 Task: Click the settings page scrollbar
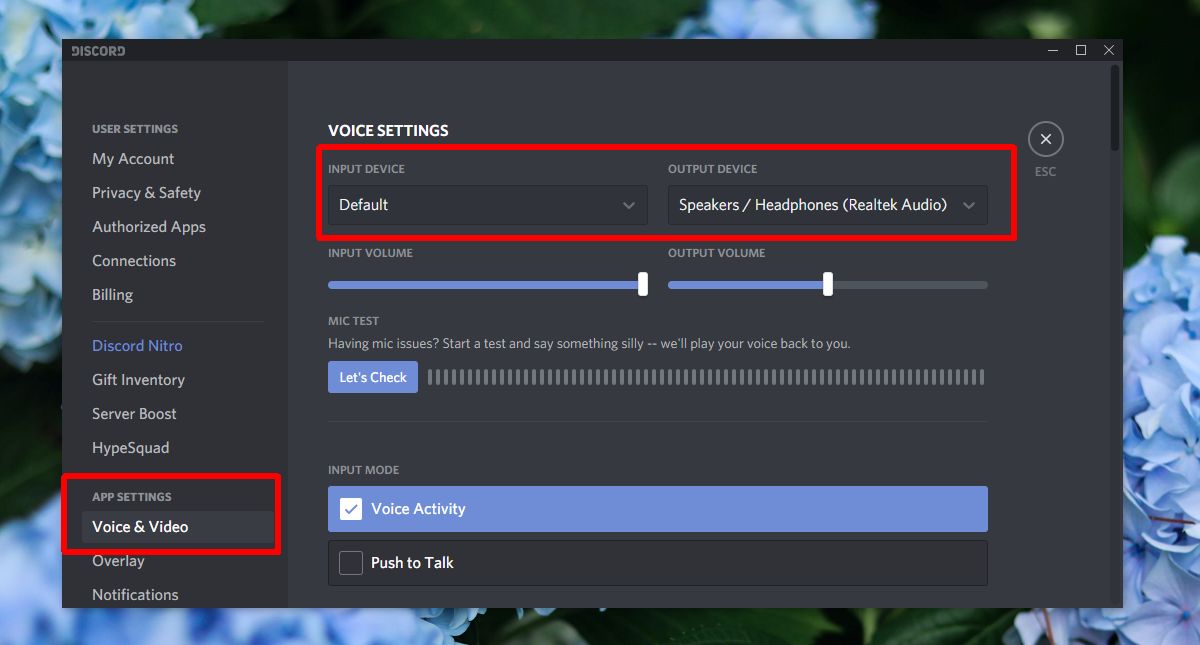click(1116, 108)
